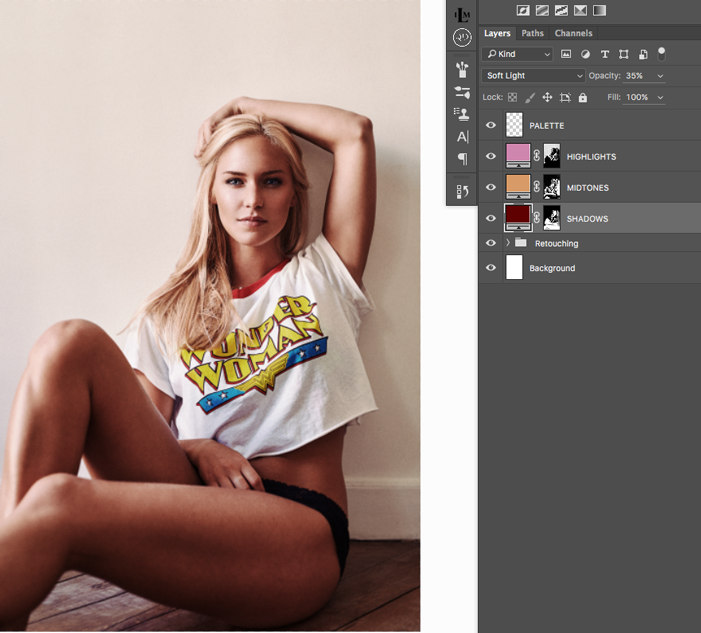
Task: Switch to the Layers tab
Action: (497, 33)
